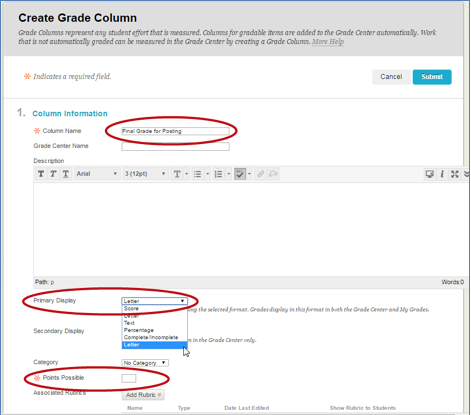The height and width of the screenshot is (415, 471).
Task: Select Percentage in Primary Display list
Action: point(139,330)
